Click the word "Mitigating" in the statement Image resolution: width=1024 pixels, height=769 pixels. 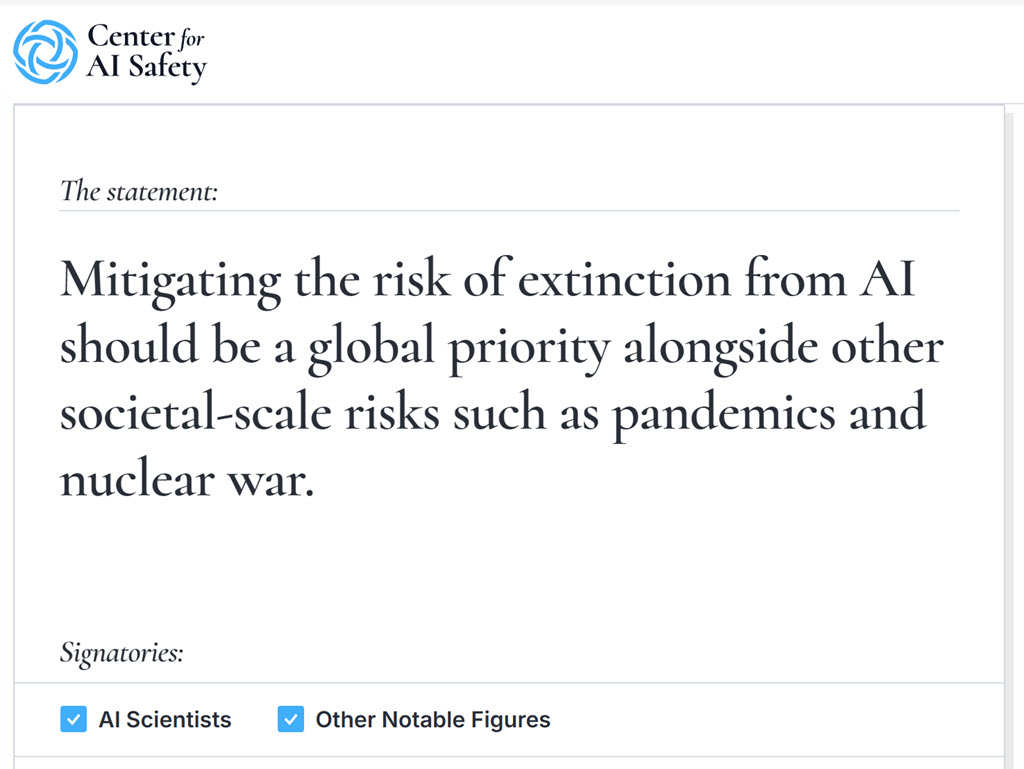170,281
